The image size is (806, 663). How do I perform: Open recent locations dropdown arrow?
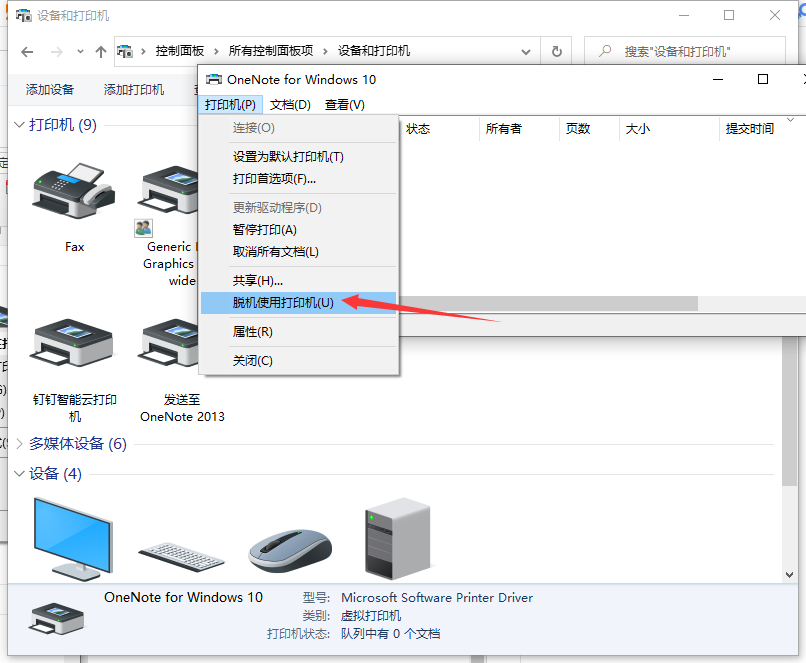tap(80, 51)
